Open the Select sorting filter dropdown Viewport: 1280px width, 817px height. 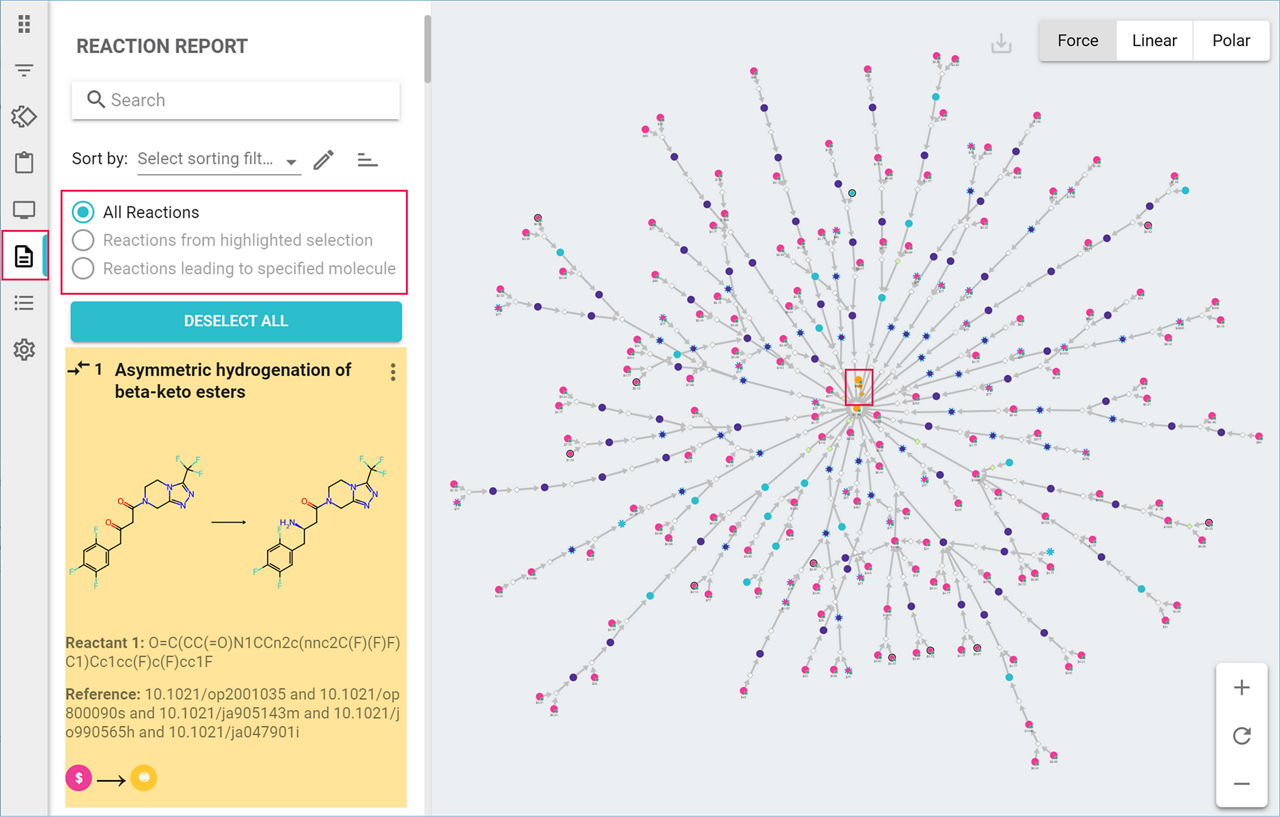pos(218,159)
